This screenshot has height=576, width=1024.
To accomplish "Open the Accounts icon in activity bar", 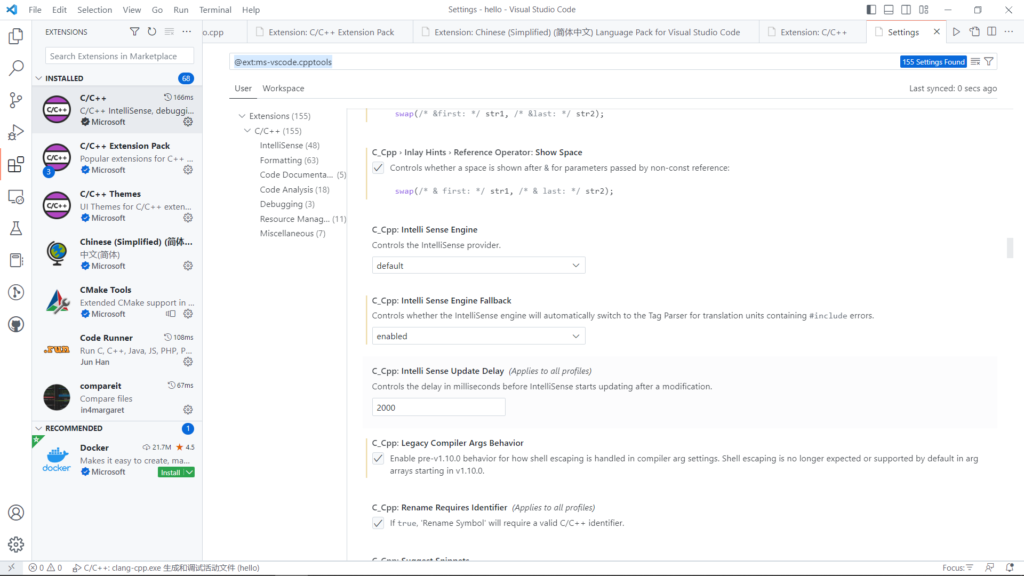I will tap(16, 512).
